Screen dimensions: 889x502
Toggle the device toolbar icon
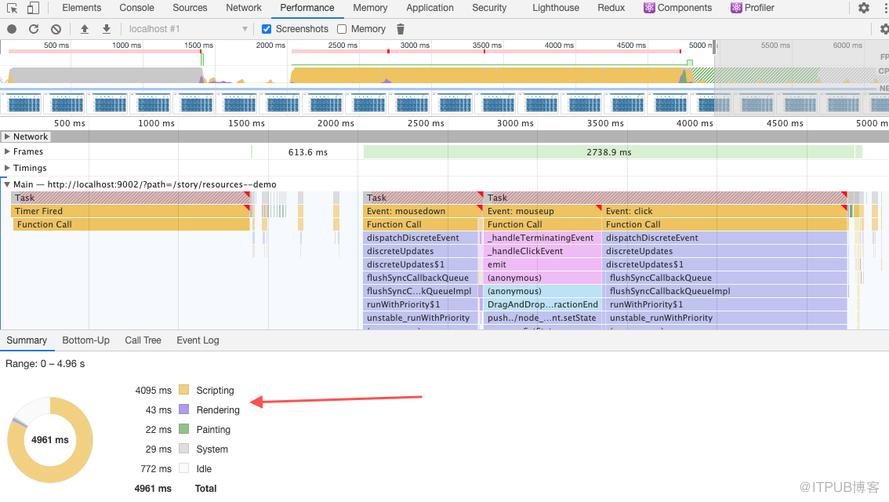pos(33,8)
